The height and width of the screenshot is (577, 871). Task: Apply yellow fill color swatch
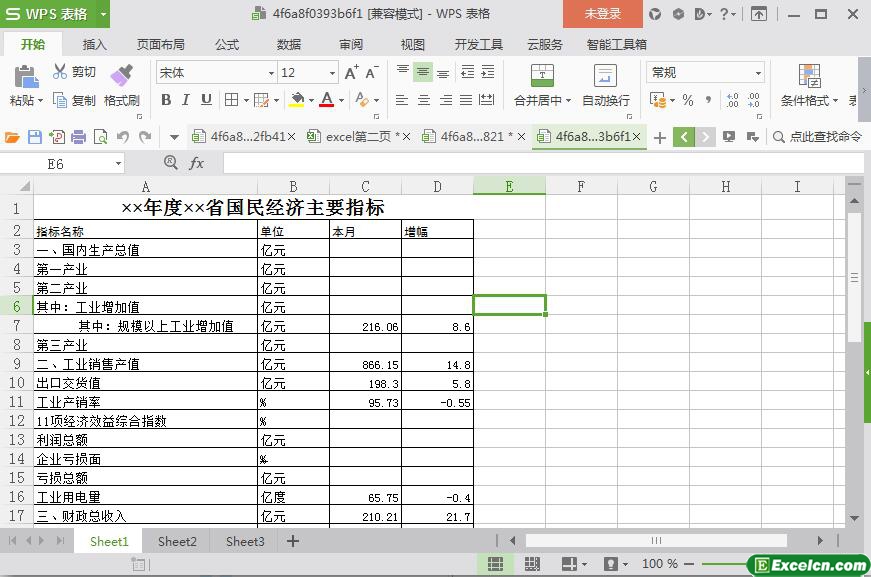[297, 100]
